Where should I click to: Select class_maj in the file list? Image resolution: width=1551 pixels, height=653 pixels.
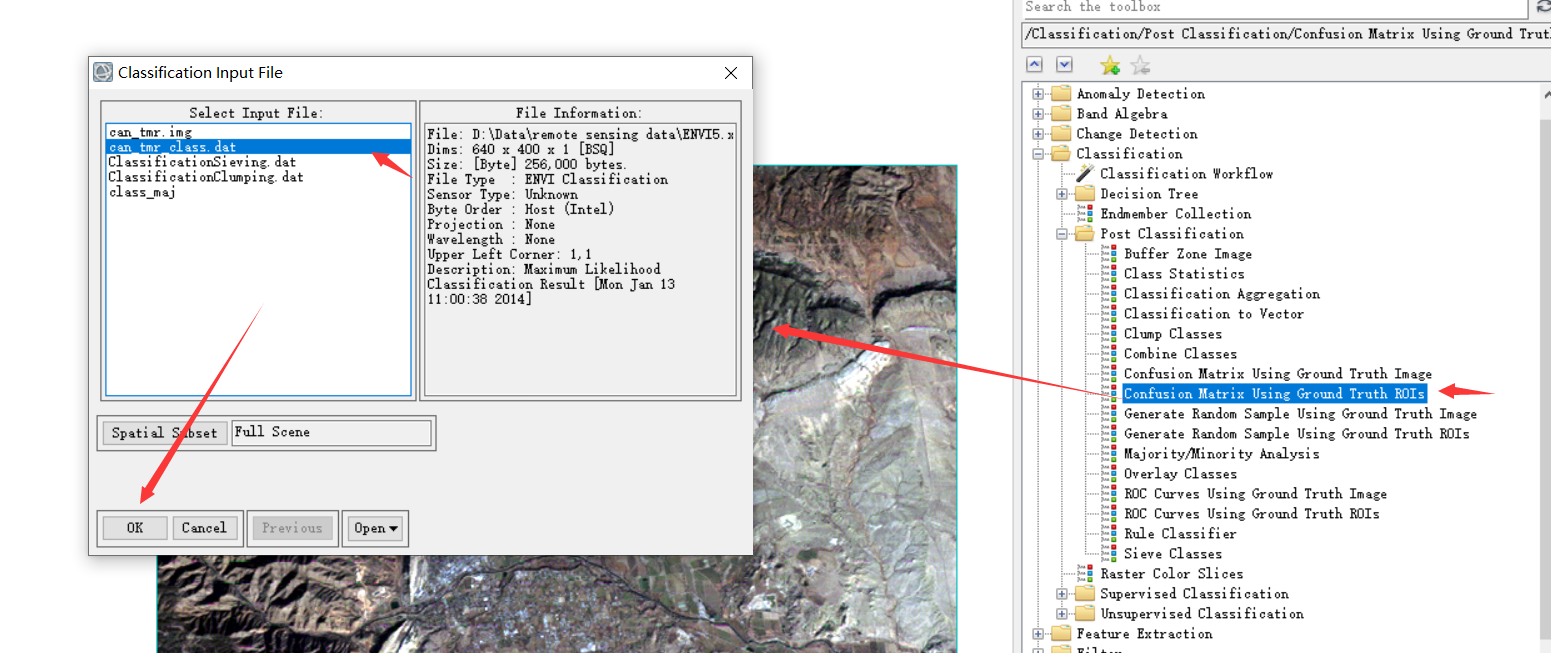tap(142, 192)
